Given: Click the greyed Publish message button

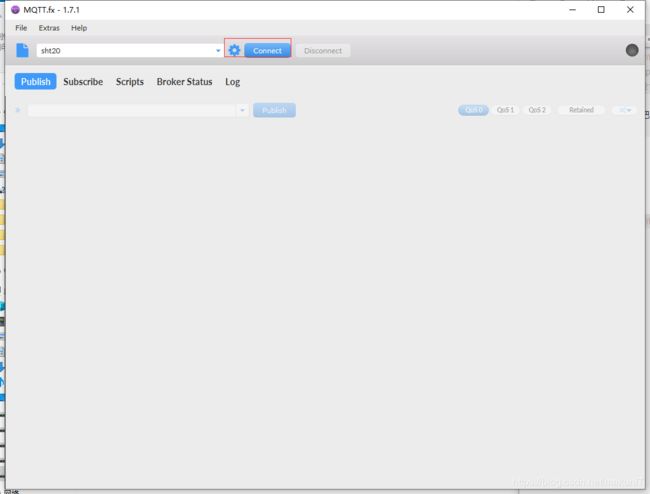Looking at the screenshot, I should click(x=274, y=110).
